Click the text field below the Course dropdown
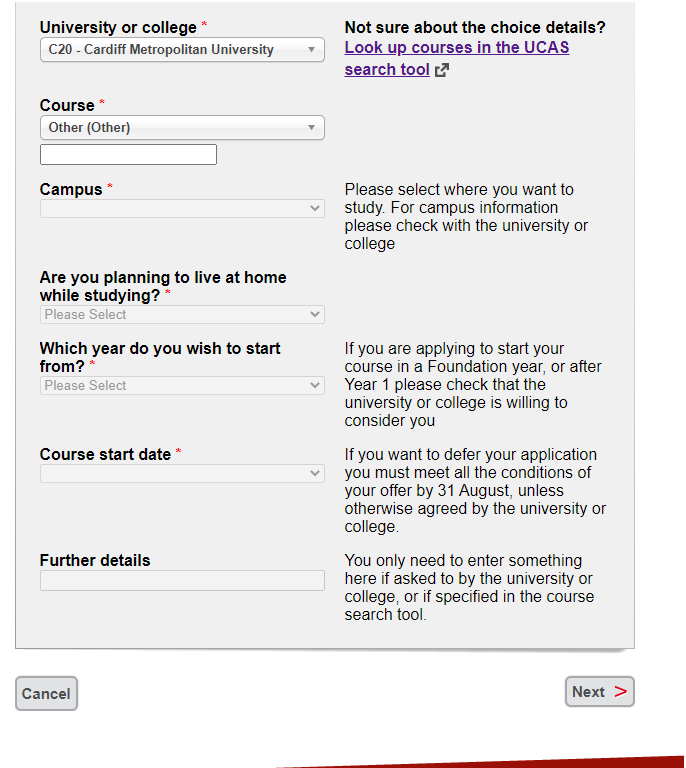Viewport: 686px width, 768px height. [x=128, y=155]
